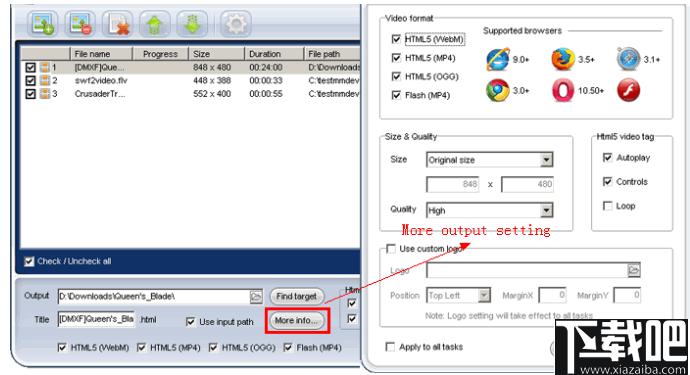Image resolution: width=690 pixels, height=375 pixels.
Task: Click the add video file toolbar icon
Action: tap(43, 24)
